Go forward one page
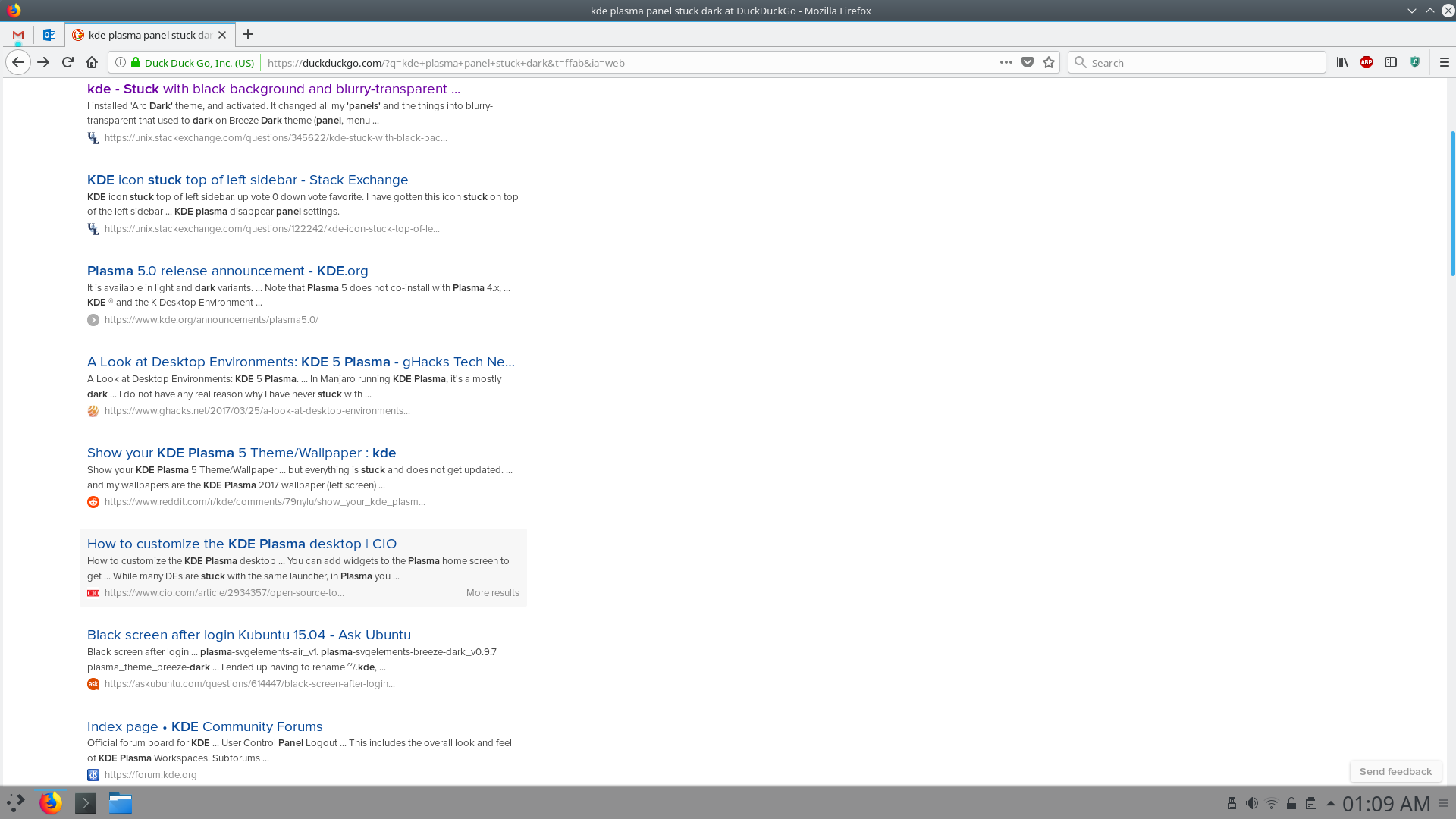This screenshot has height=819, width=1456. click(x=43, y=62)
